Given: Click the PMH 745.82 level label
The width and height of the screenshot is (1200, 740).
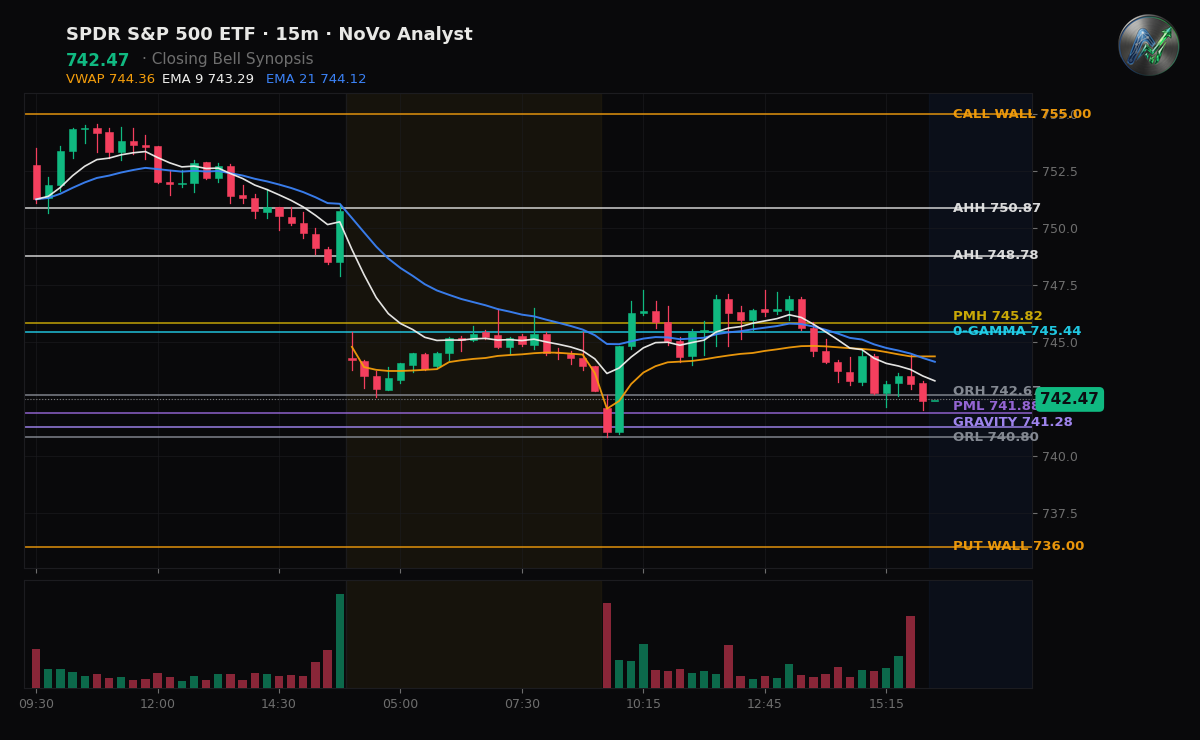Looking at the screenshot, I should (x=998, y=316).
